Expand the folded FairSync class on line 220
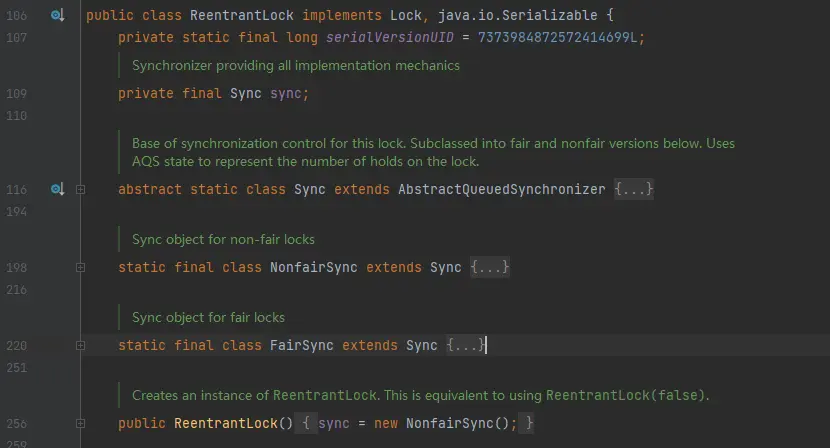The image size is (830, 448). (x=80, y=345)
